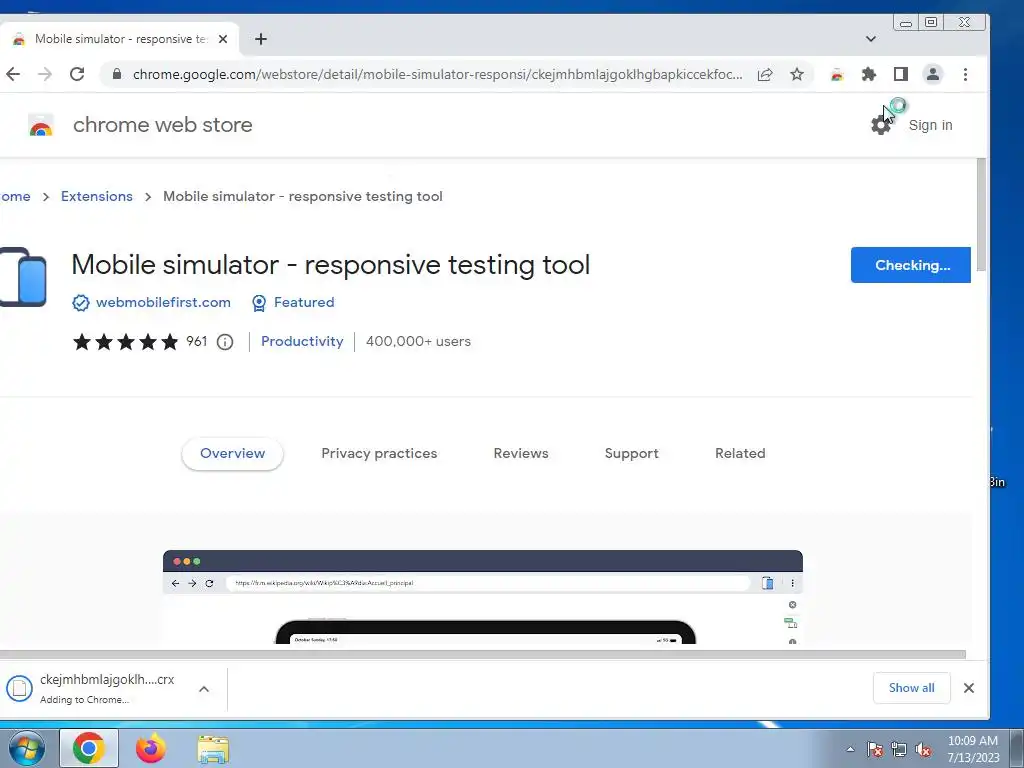Bookmark this page with the star icon
1024x768 pixels.
tap(797, 74)
